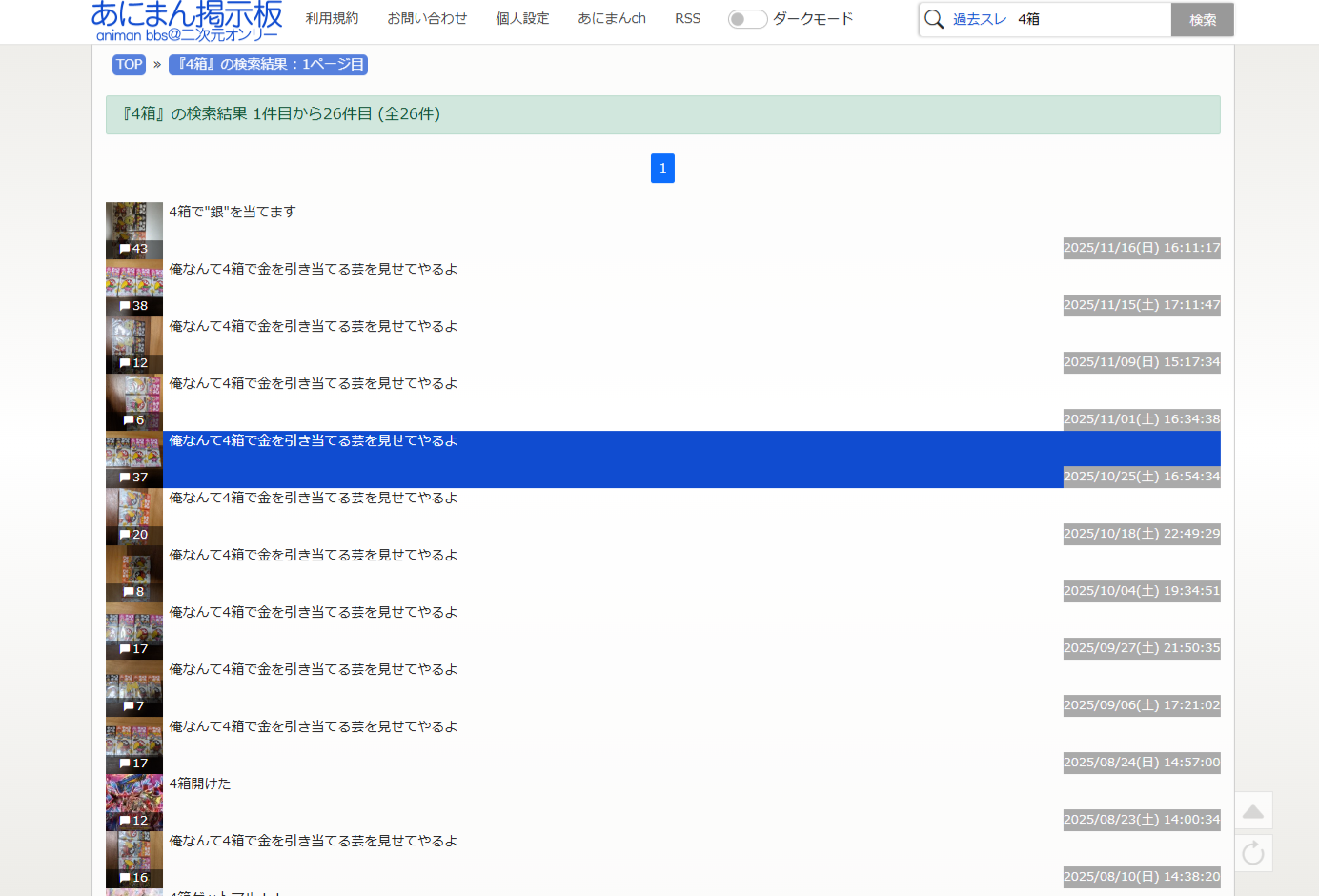The image size is (1319, 896).
Task: Click the TOP breadcrumb link
Action: [x=129, y=65]
